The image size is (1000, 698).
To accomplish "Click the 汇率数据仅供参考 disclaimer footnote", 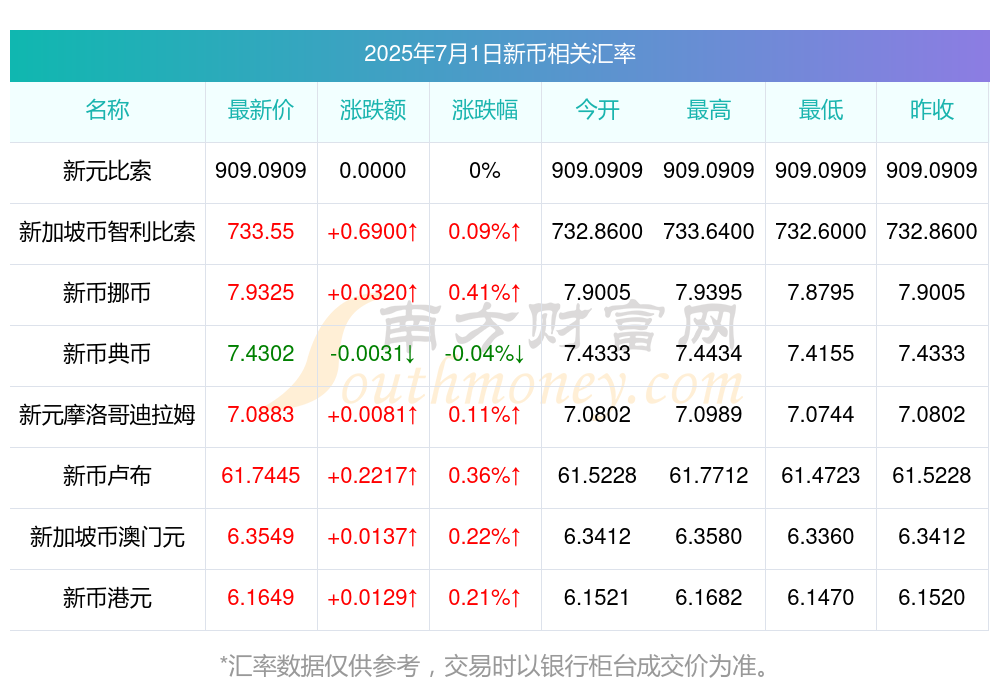I will tap(495, 666).
